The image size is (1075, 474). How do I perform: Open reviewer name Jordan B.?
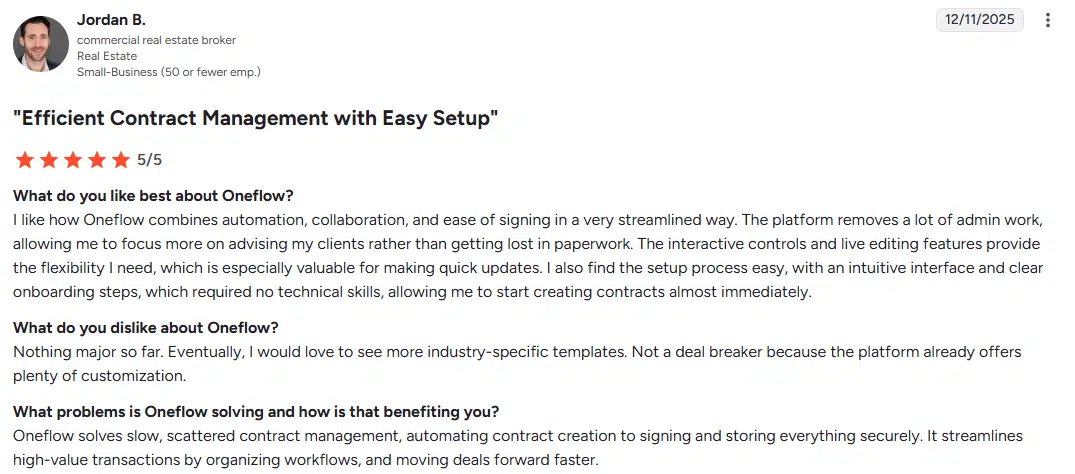pyautogui.click(x=111, y=20)
